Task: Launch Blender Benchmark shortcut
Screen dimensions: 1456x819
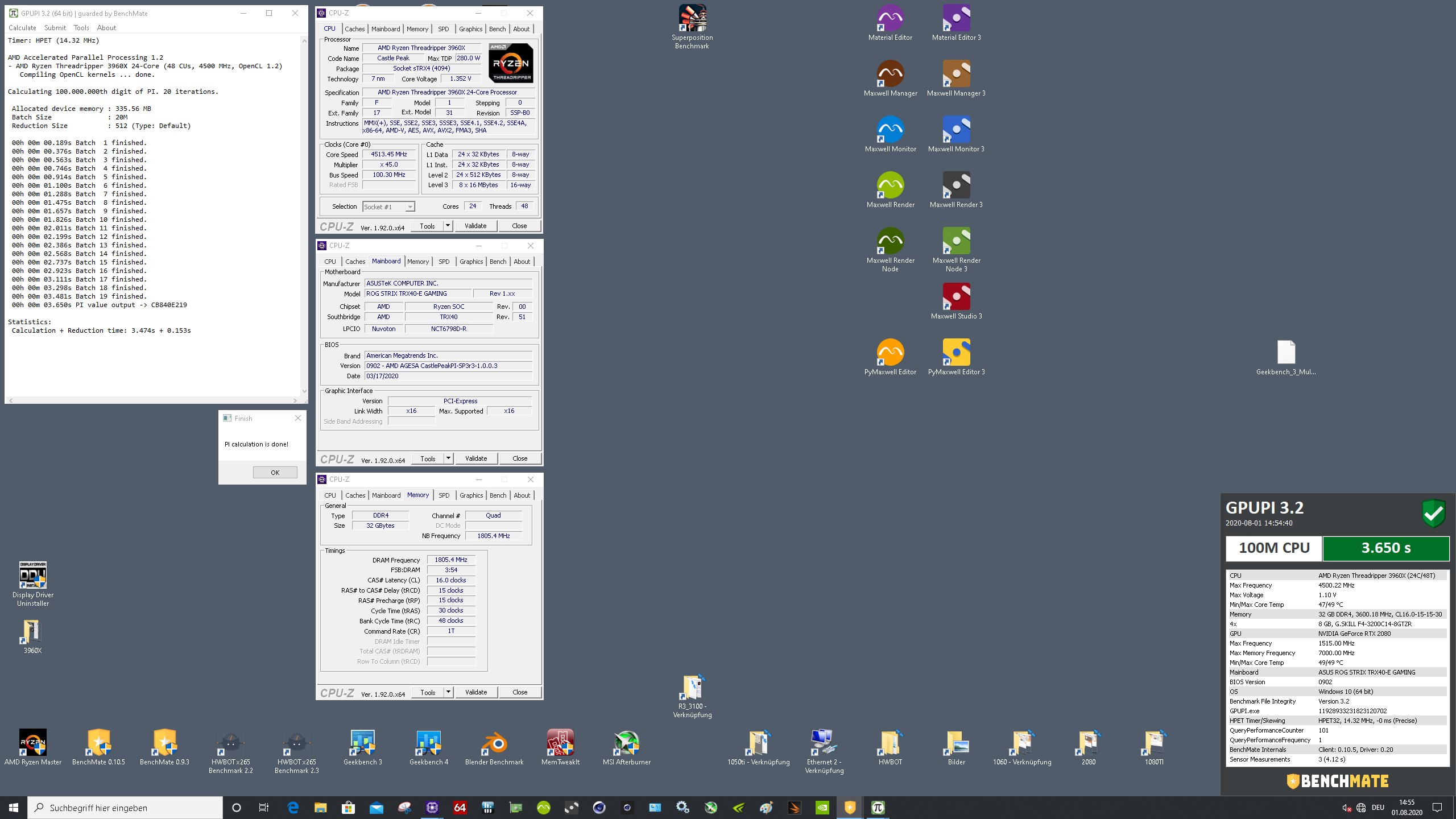Action: pyautogui.click(x=494, y=747)
